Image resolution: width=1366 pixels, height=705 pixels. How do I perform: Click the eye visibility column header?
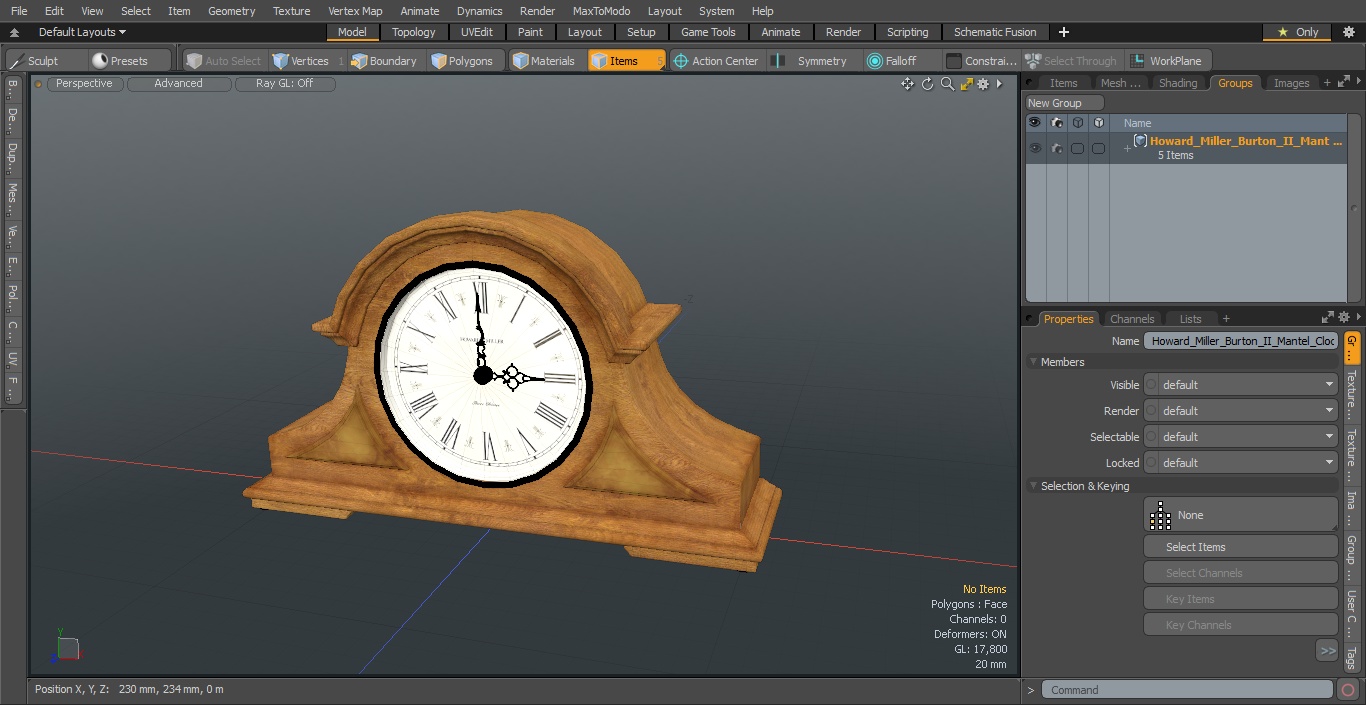point(1035,123)
